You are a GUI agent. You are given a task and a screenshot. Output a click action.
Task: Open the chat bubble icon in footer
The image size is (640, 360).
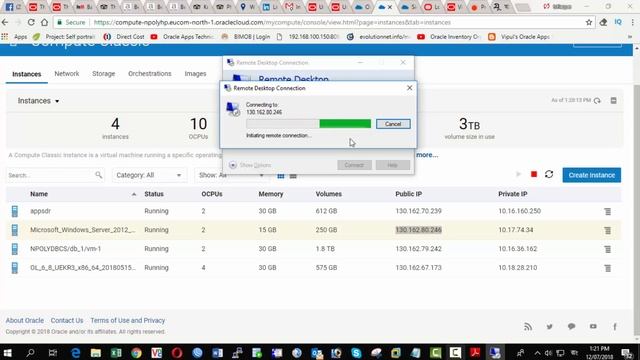[571, 327]
